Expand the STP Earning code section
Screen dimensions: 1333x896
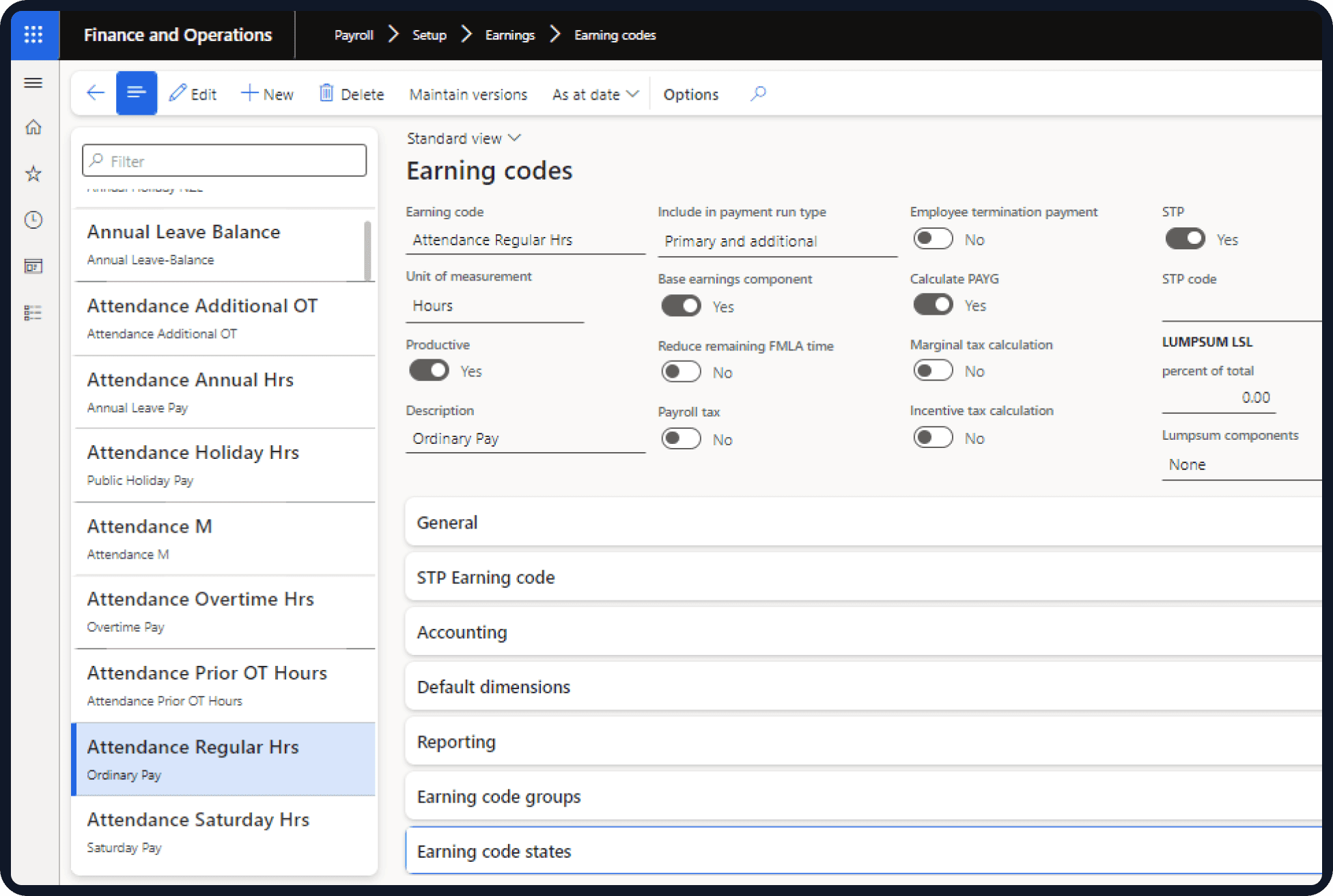[863, 577]
